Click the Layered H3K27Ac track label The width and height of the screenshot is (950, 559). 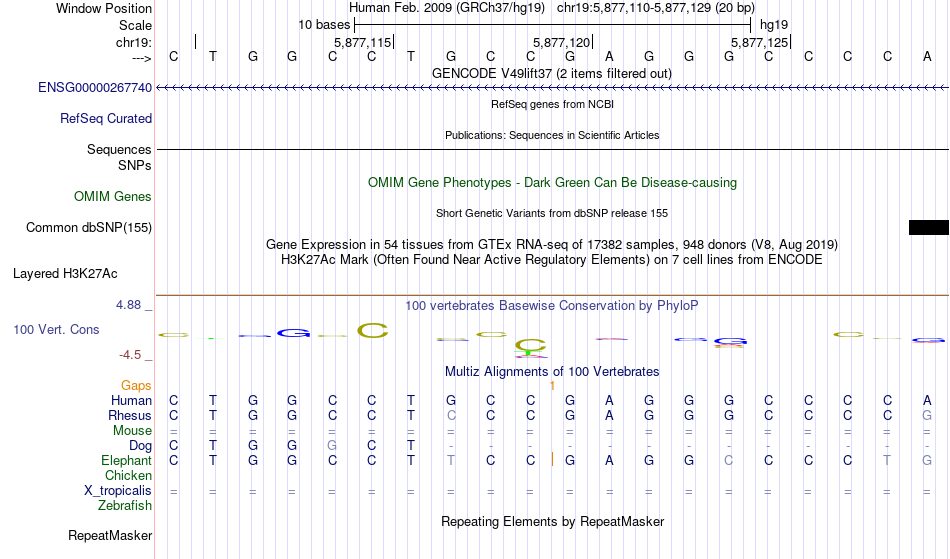[x=65, y=274]
